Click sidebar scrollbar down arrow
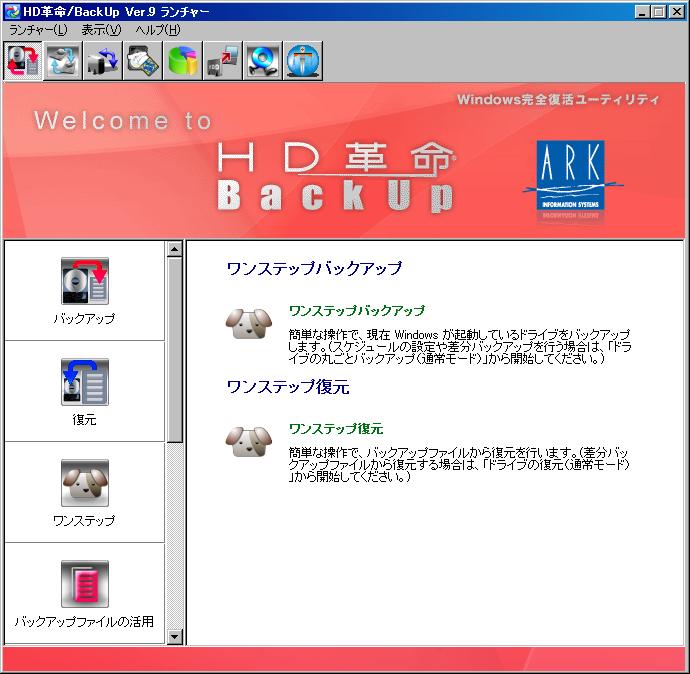This screenshot has width=690, height=674. click(175, 636)
